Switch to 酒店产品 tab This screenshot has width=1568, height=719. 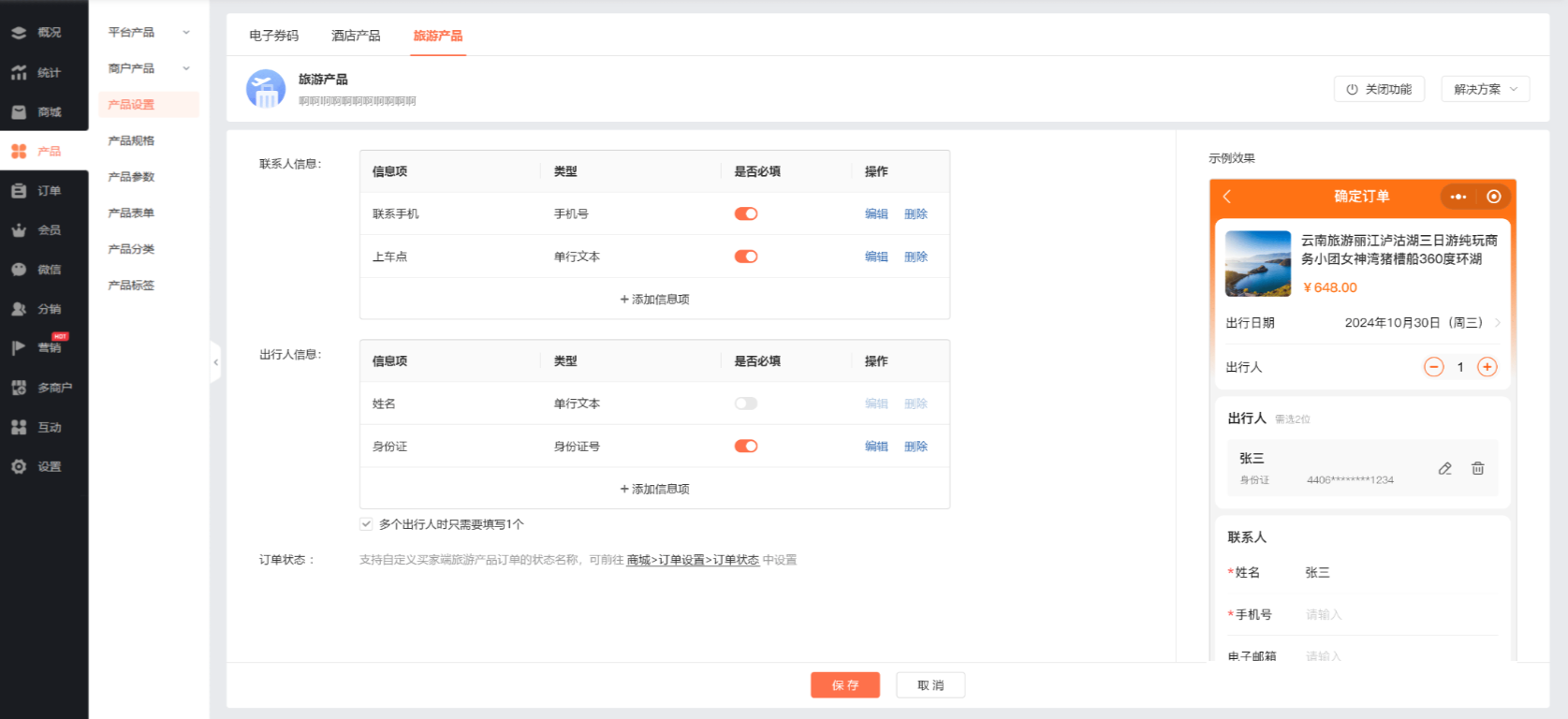[356, 36]
